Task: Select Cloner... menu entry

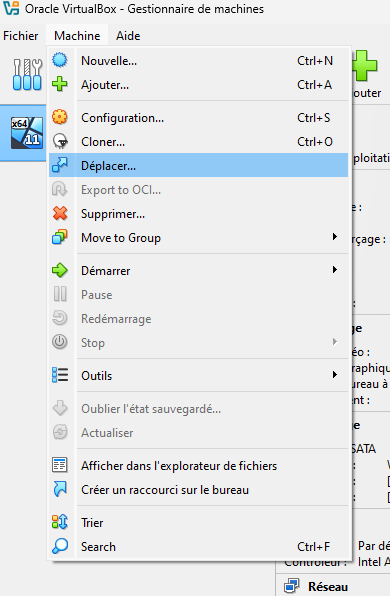Action: (198, 141)
